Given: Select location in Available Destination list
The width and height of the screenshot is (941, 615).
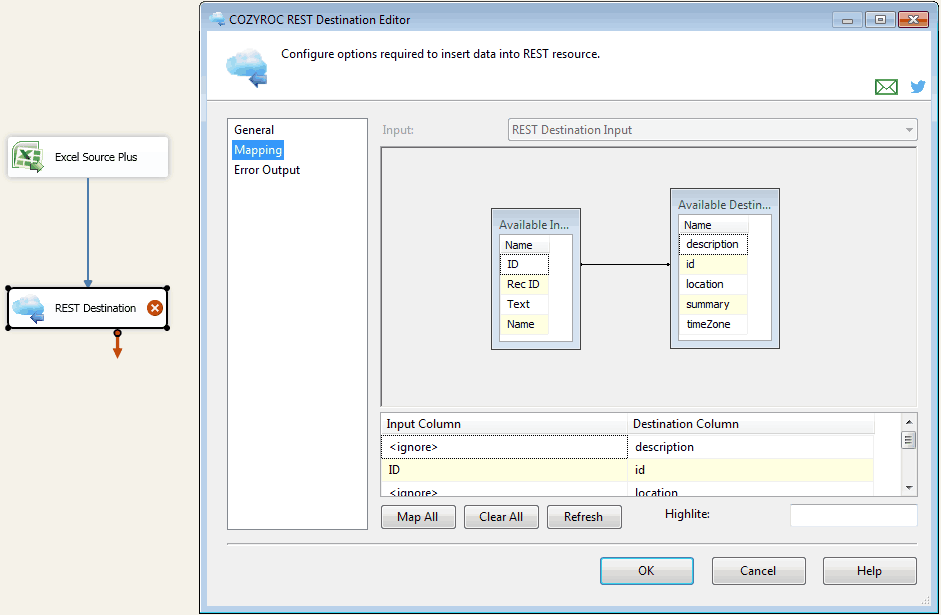Looking at the screenshot, I should click(713, 284).
